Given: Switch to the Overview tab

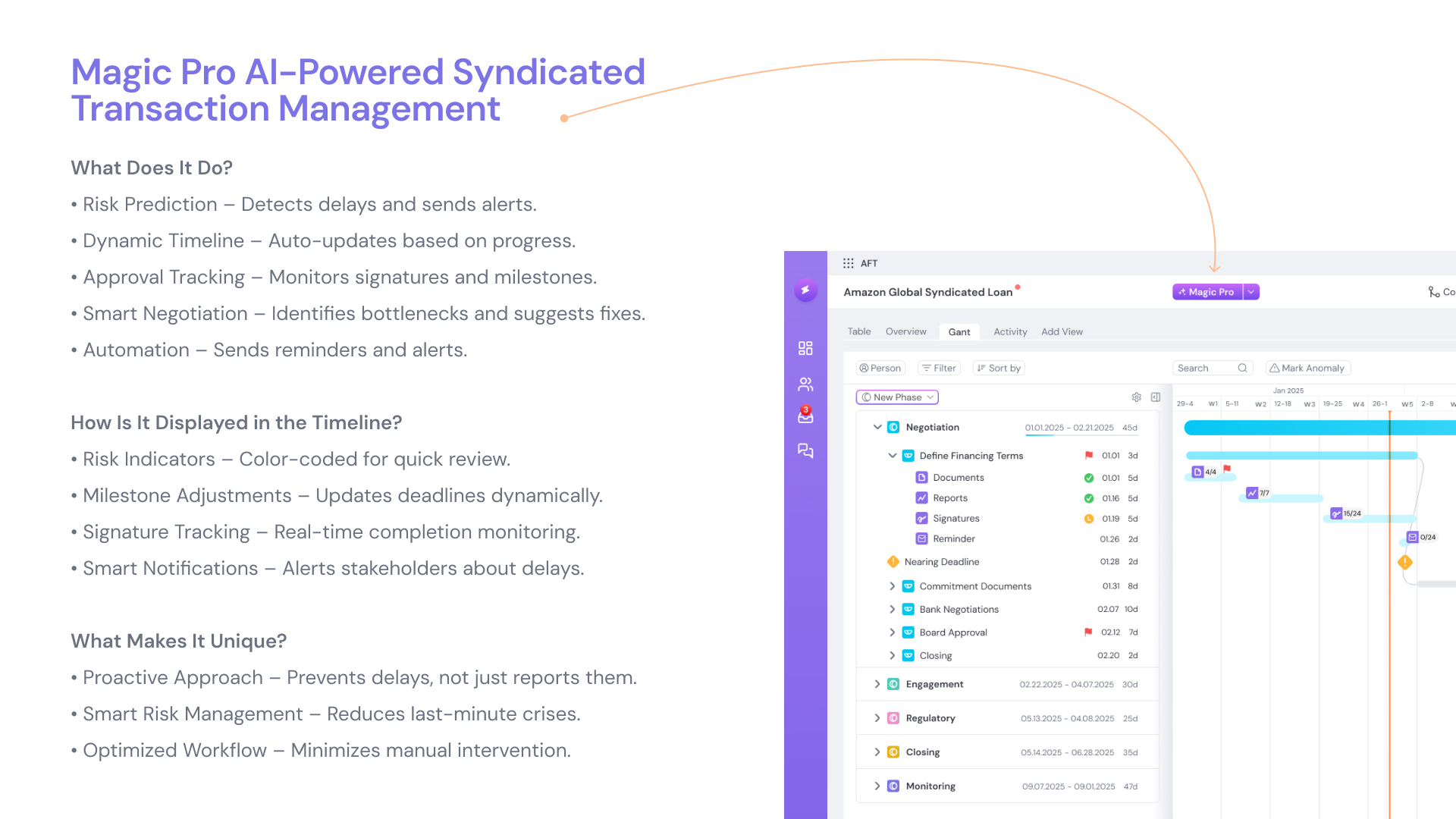Looking at the screenshot, I should click(905, 331).
